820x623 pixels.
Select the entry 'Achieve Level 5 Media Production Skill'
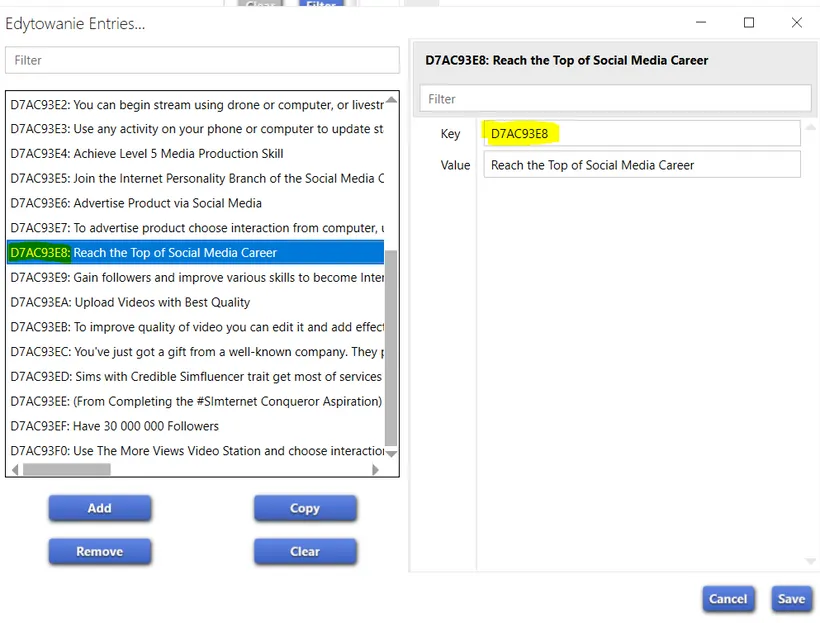[x=150, y=153]
